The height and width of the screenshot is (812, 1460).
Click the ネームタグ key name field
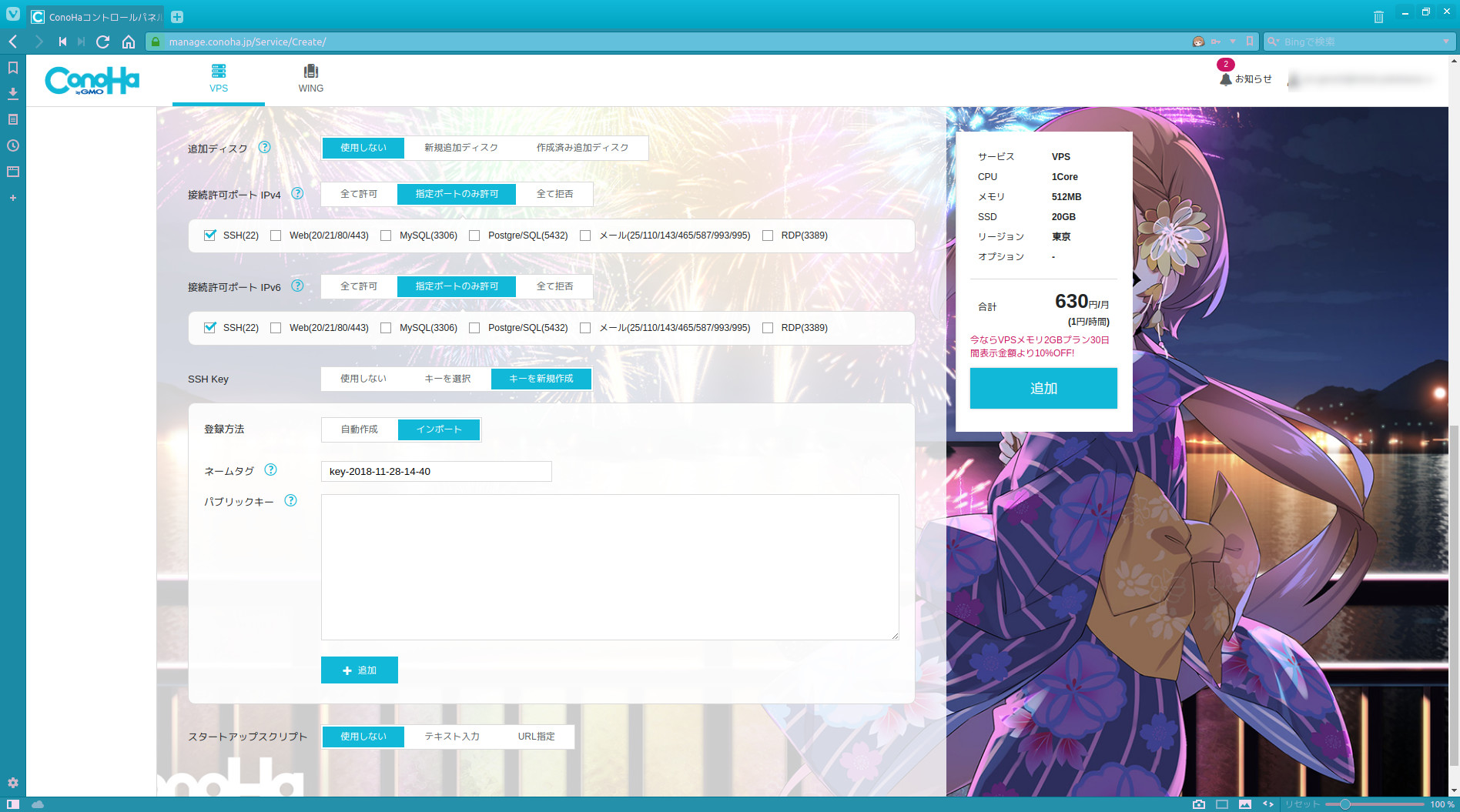pyautogui.click(x=437, y=471)
